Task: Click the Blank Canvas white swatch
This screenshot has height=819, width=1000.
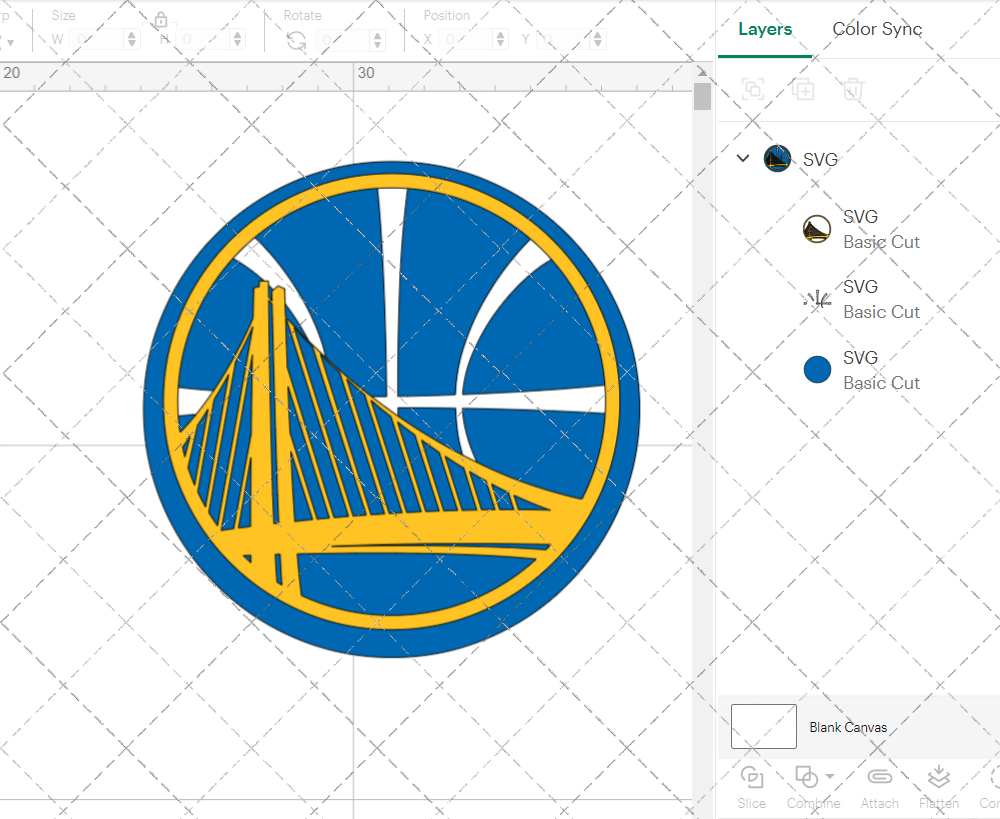Action: pos(763,727)
